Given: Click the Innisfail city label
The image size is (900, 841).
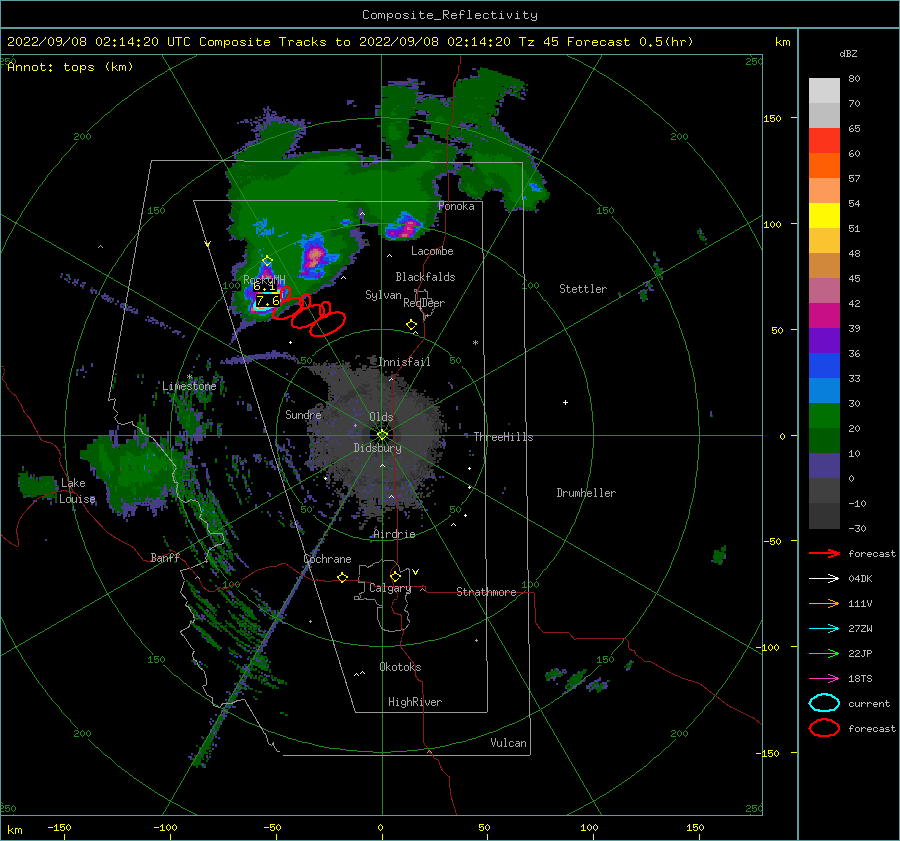Looking at the screenshot, I should [x=404, y=362].
